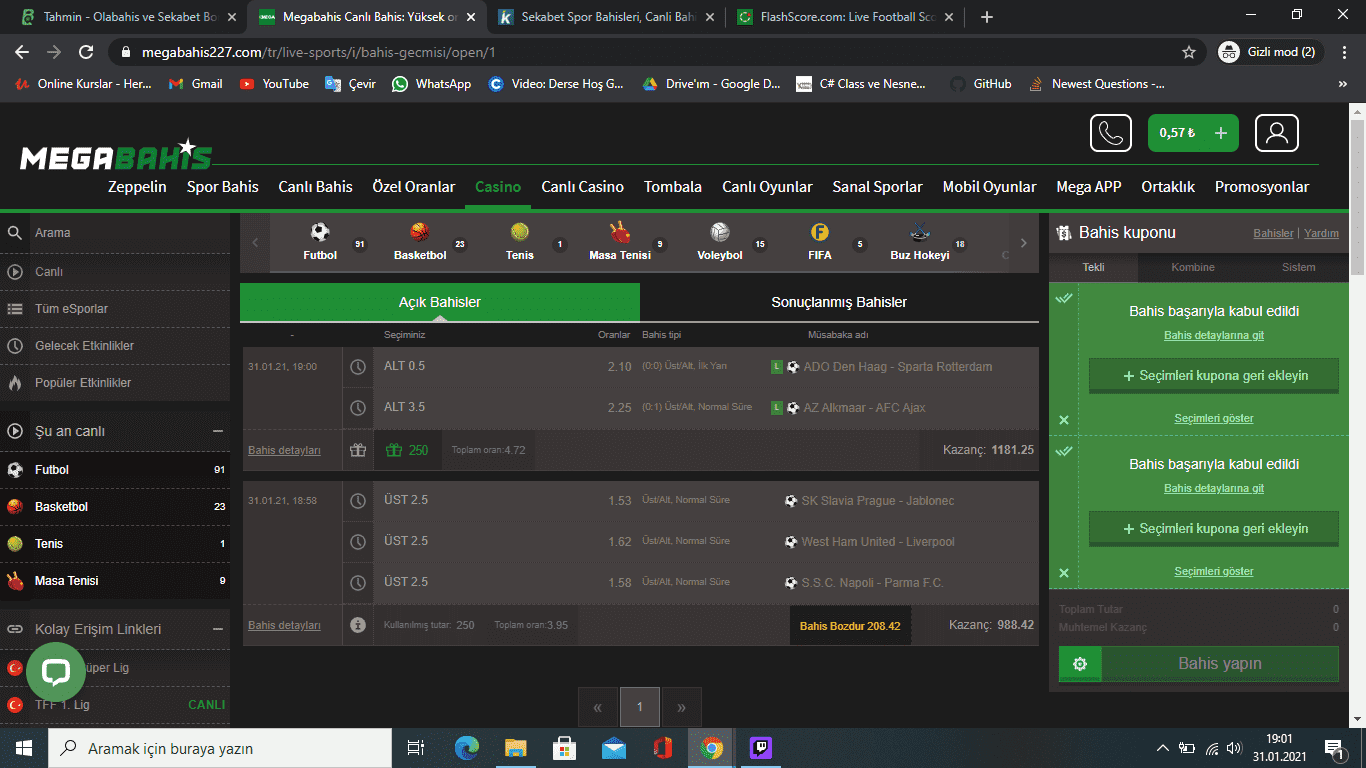
Task: Click the Bahis yapın button
Action: click(1220, 664)
